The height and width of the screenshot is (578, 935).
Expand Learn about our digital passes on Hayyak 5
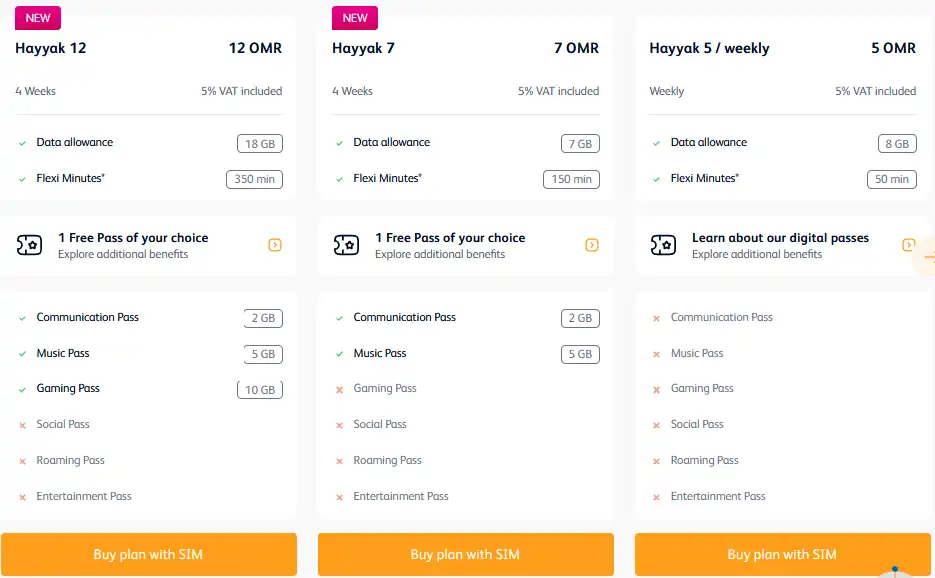click(x=908, y=244)
